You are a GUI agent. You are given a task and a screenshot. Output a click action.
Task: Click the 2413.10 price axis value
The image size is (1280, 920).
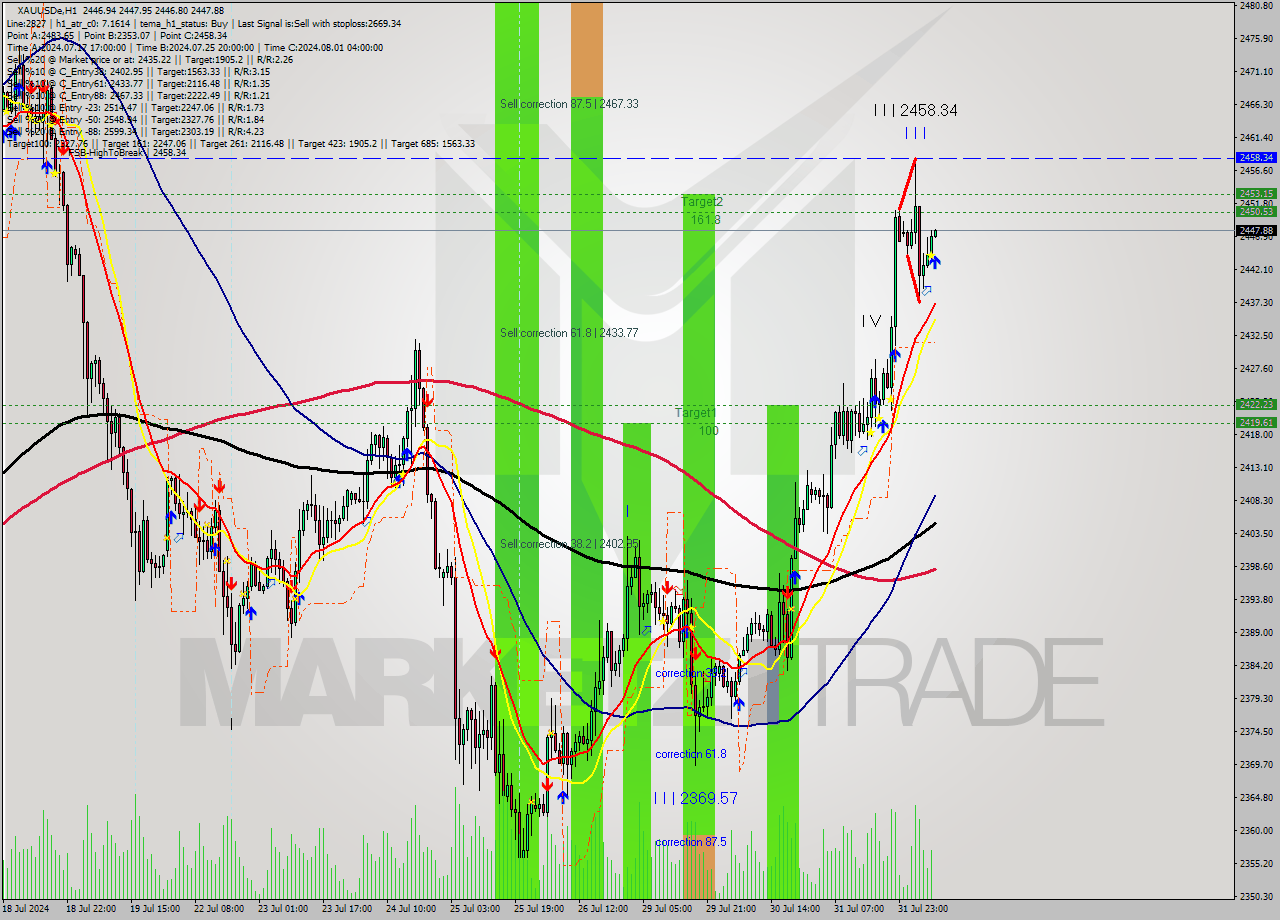pyautogui.click(x=1256, y=467)
